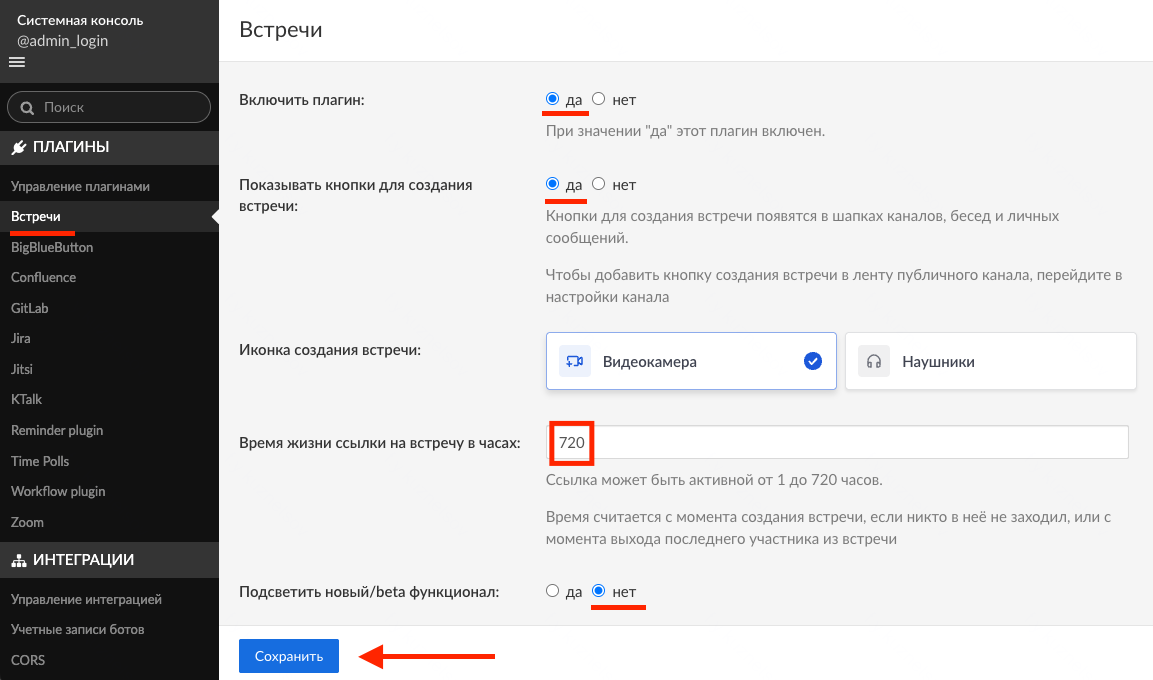Select 'нет' for Включить плагин
Image resolution: width=1153 pixels, height=680 pixels.
(599, 99)
